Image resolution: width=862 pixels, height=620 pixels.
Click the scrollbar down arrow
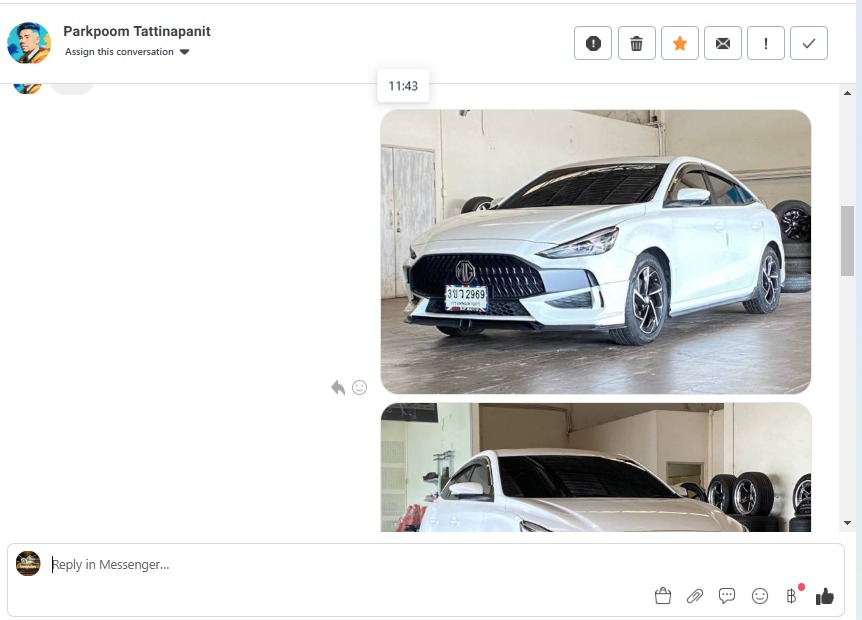pos(848,522)
